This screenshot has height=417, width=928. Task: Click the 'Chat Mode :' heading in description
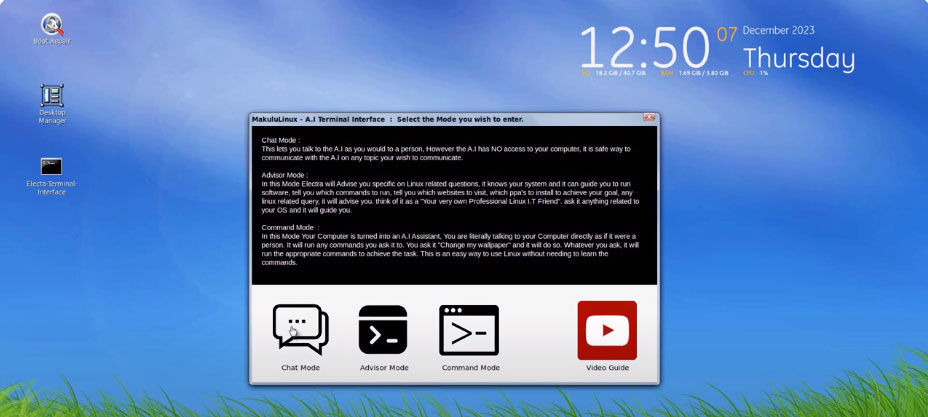tap(281, 140)
